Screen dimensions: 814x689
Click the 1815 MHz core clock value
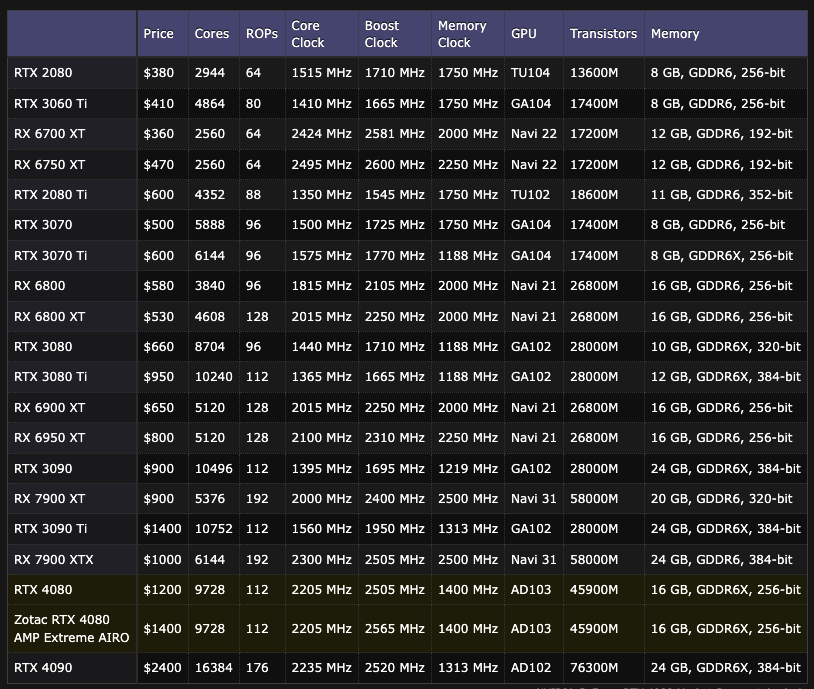(x=321, y=286)
